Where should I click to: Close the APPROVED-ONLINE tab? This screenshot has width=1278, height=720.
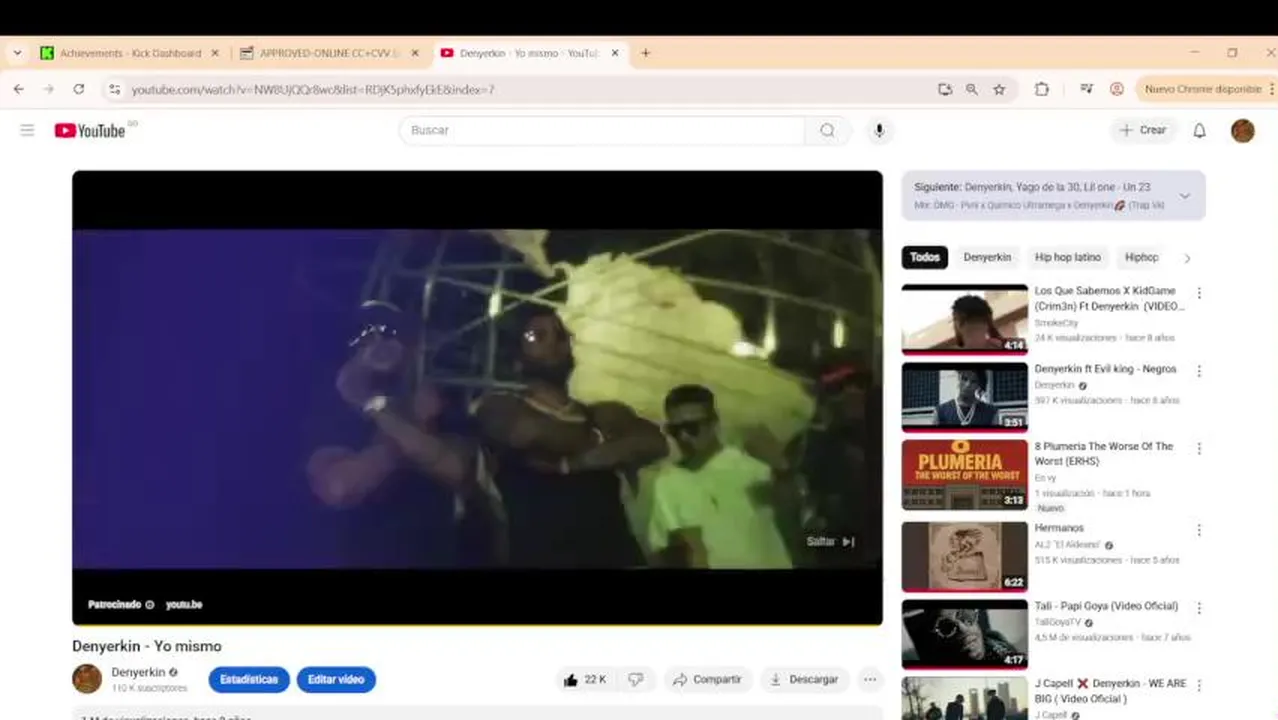click(415, 53)
